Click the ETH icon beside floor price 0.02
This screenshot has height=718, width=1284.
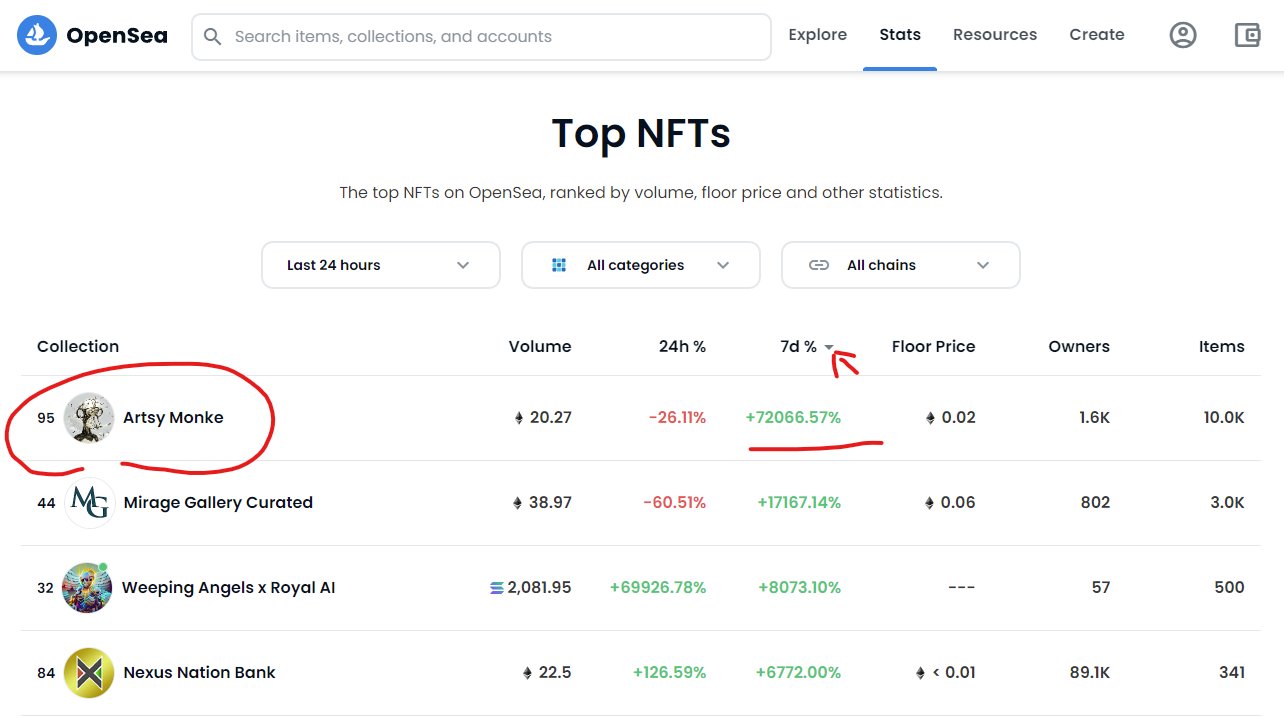point(930,418)
